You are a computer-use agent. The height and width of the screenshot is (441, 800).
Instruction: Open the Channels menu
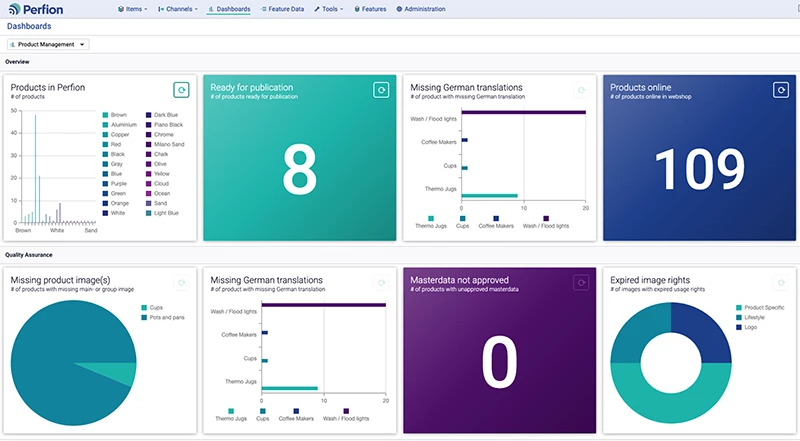pyautogui.click(x=178, y=9)
